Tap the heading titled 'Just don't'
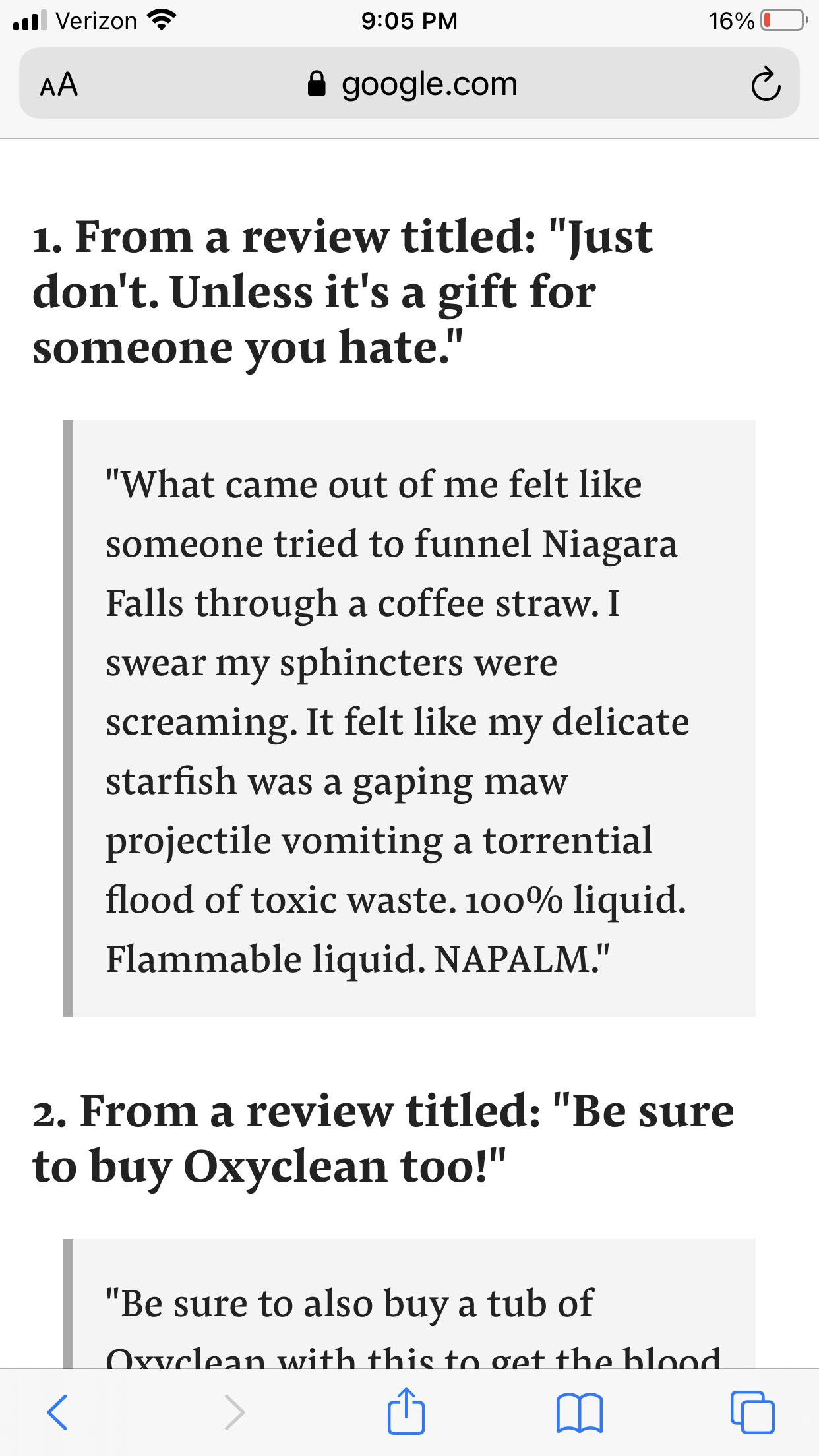 [x=343, y=290]
